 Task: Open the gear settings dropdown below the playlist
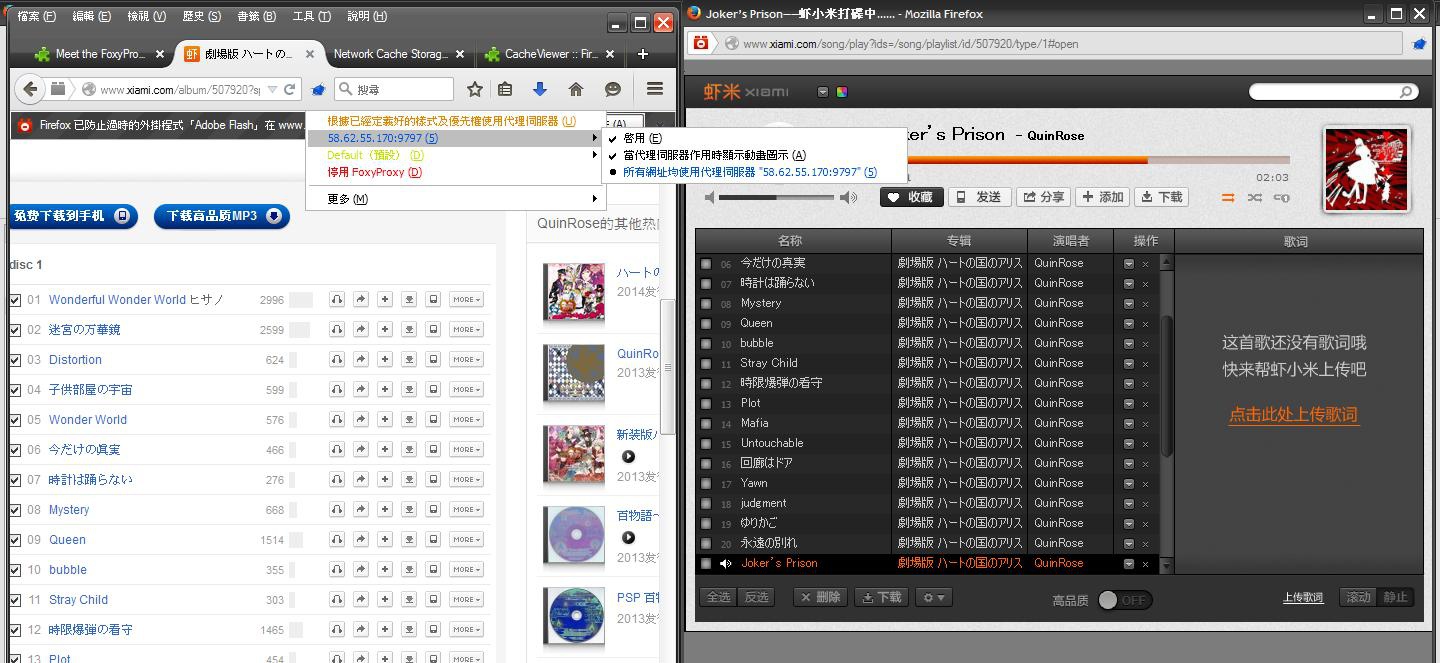[932, 597]
